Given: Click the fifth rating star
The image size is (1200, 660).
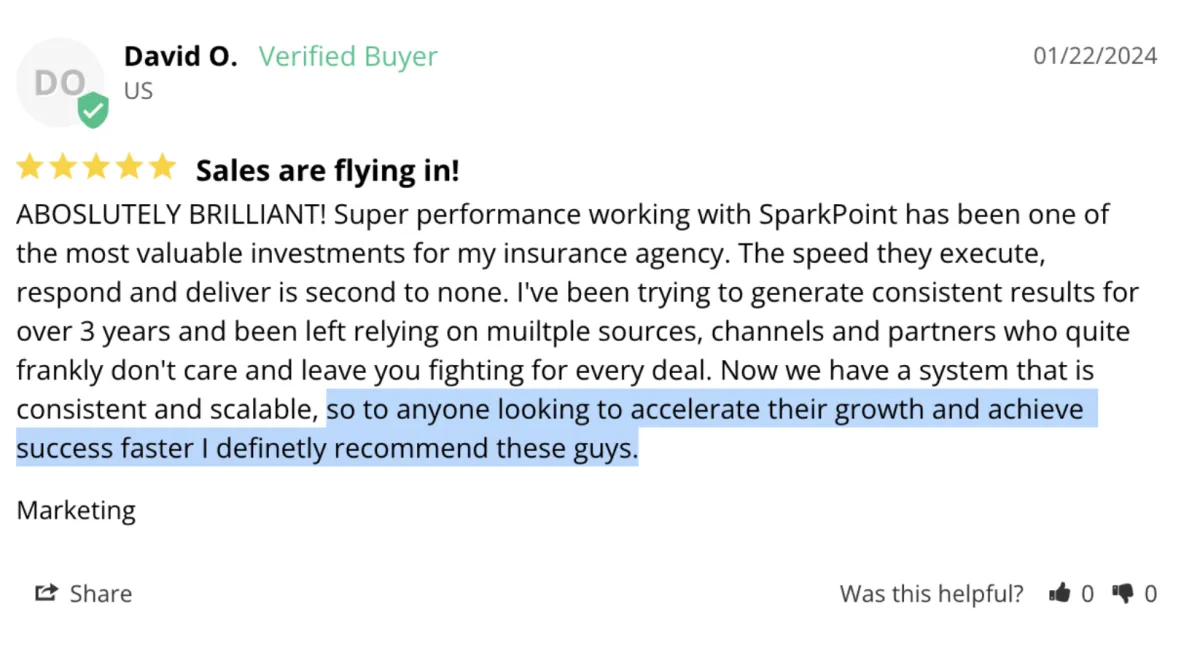Looking at the screenshot, I should (161, 168).
